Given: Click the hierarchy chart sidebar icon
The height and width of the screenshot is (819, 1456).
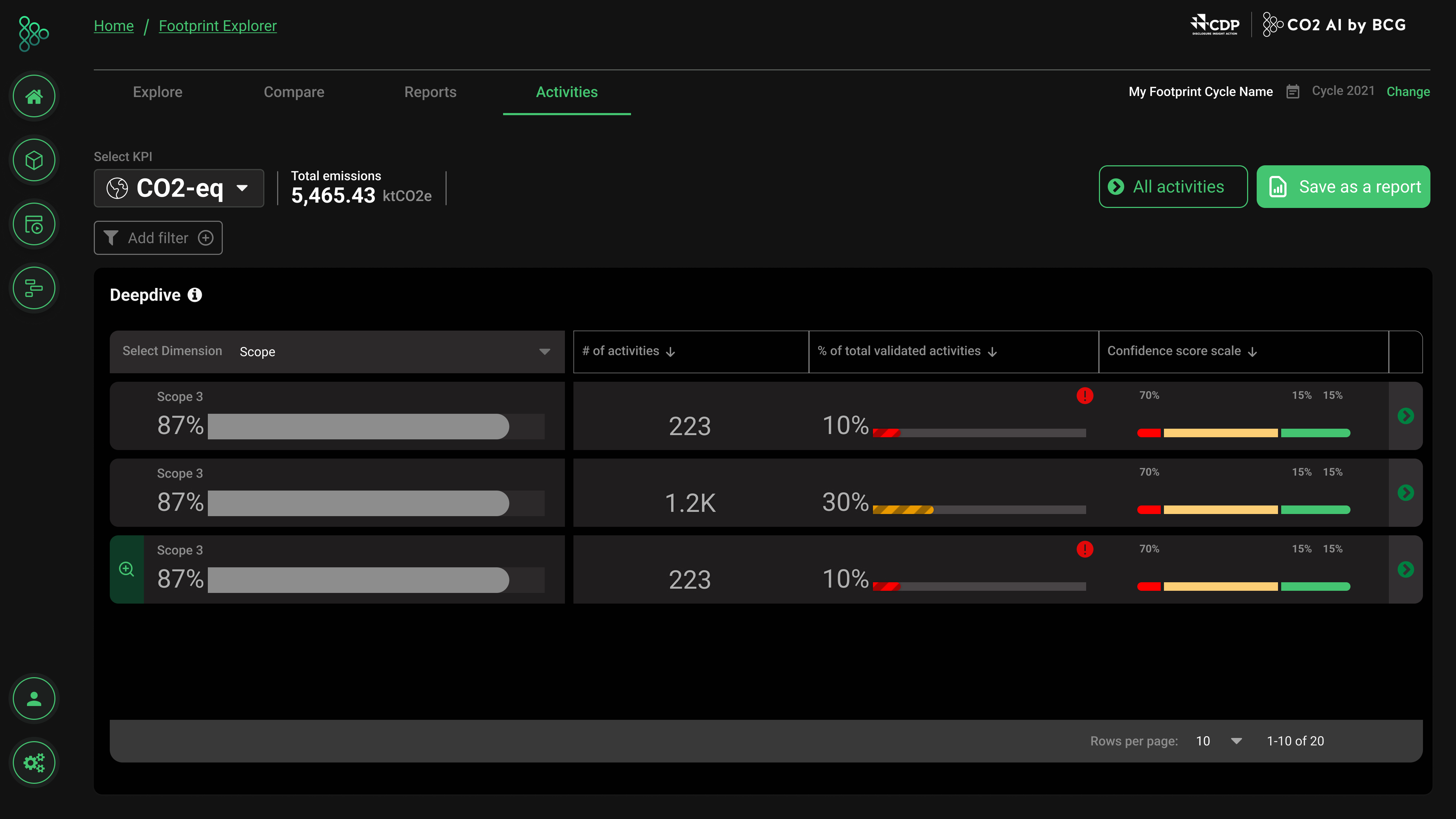Looking at the screenshot, I should (34, 288).
